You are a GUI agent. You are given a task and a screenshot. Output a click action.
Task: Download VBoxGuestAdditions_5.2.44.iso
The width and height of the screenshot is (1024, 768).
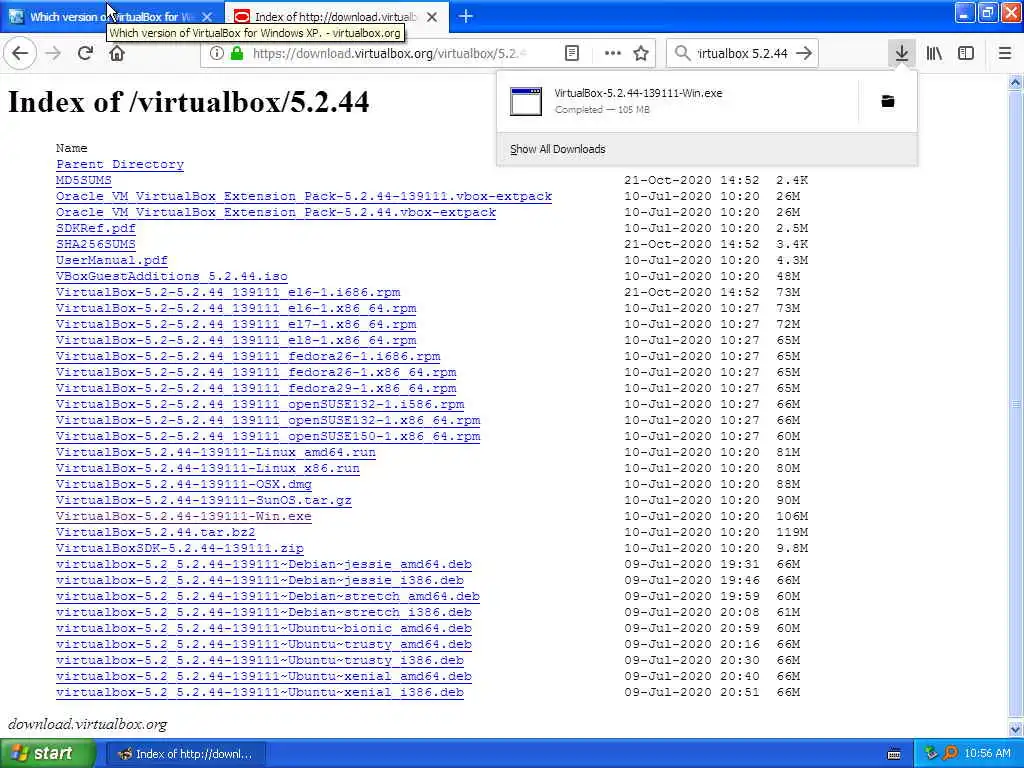pyautogui.click(x=172, y=276)
